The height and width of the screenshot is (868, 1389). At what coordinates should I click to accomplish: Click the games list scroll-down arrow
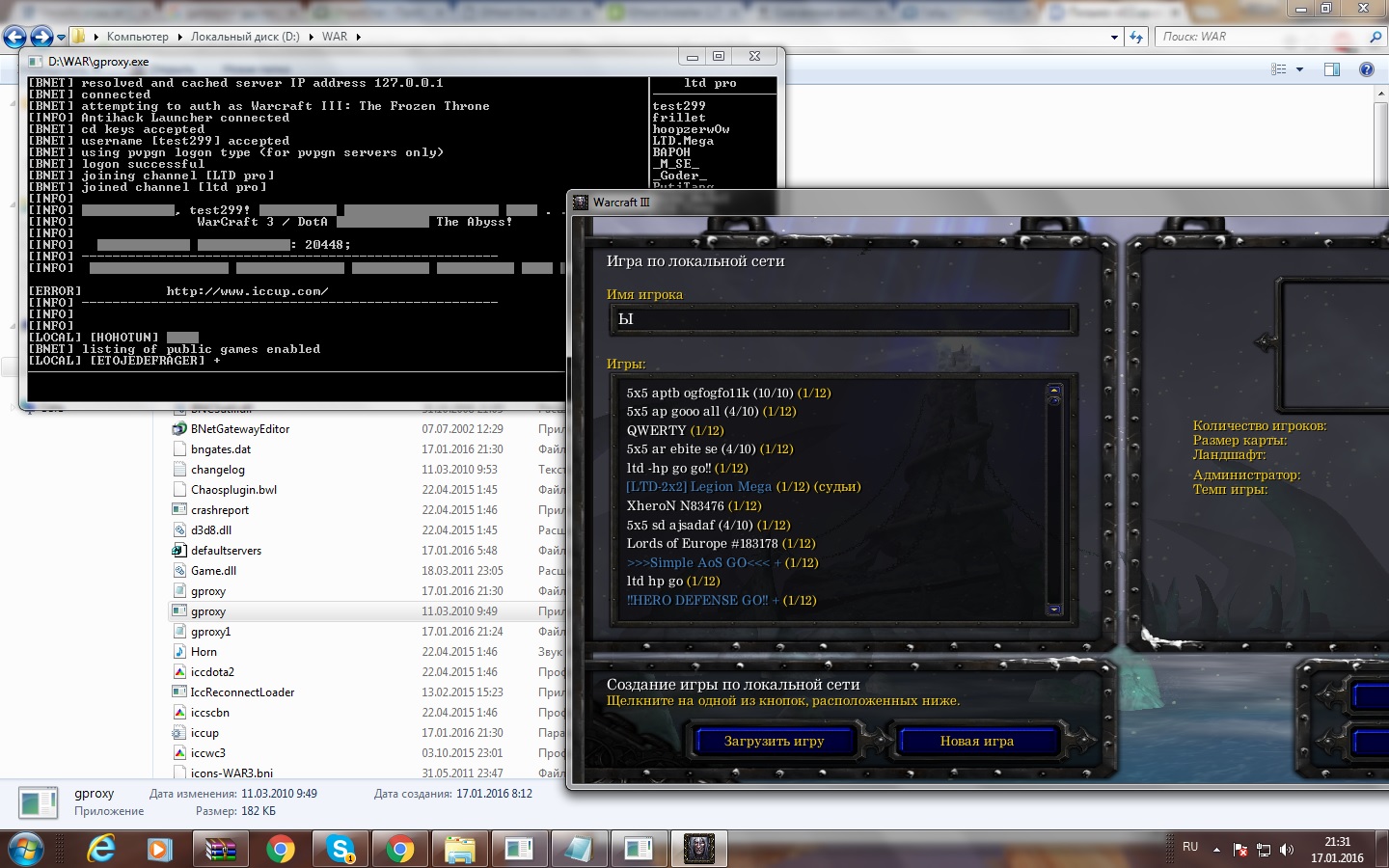point(1054,610)
